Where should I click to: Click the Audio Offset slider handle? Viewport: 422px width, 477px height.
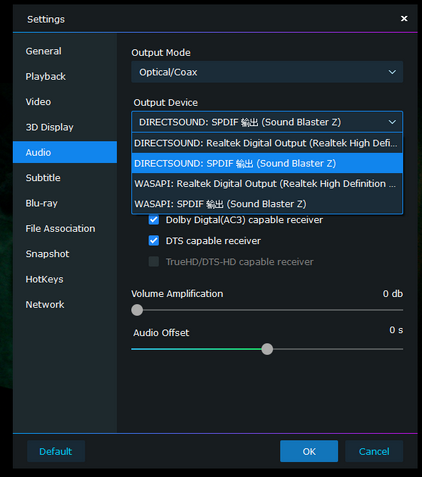pyautogui.click(x=267, y=349)
